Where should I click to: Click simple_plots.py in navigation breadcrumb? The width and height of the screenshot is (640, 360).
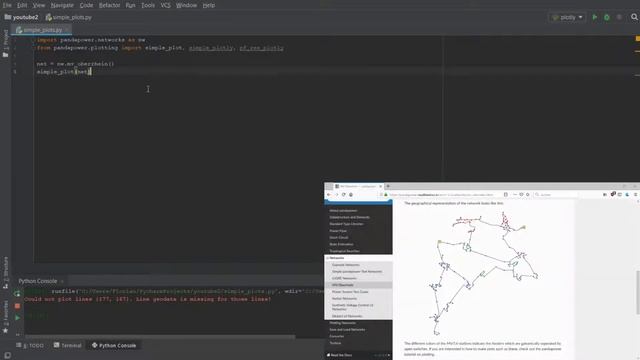click(x=69, y=17)
